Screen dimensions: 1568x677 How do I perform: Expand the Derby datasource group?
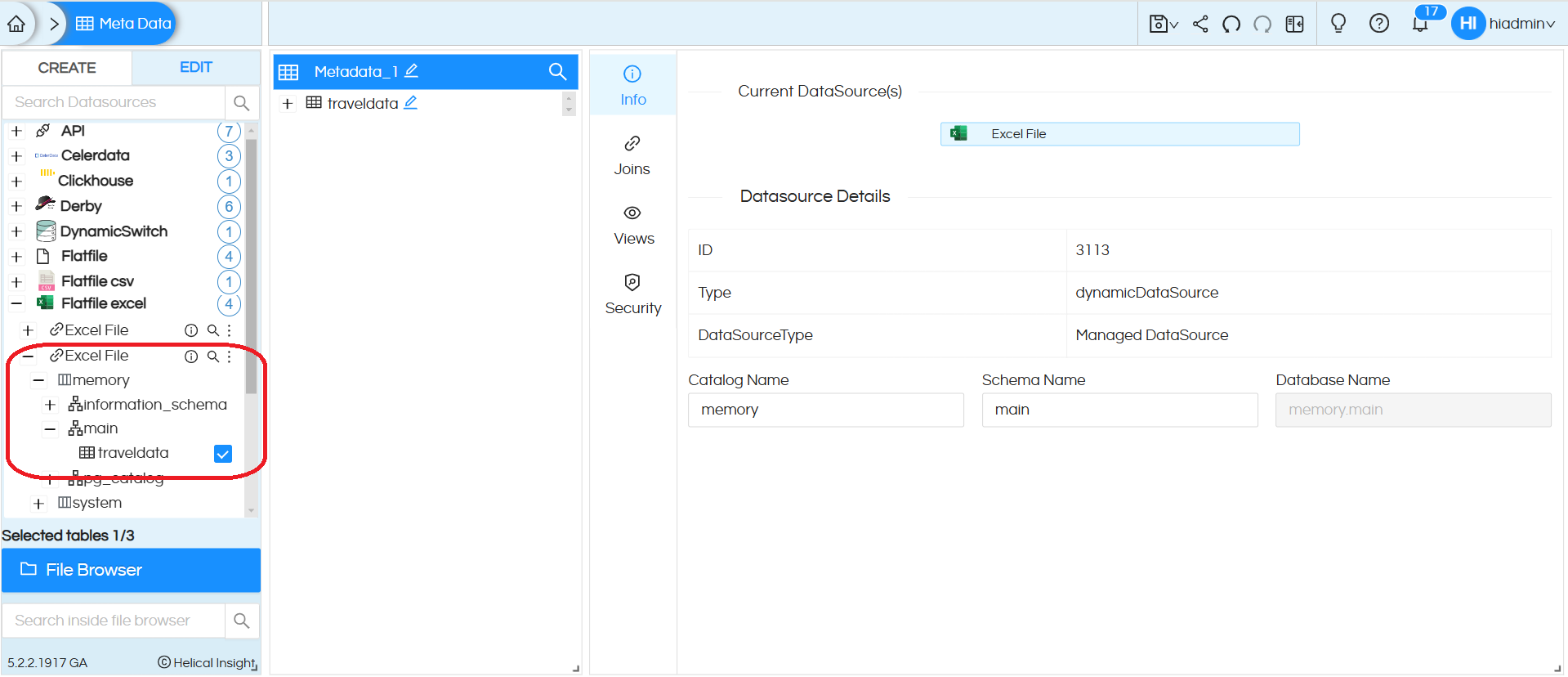tap(16, 206)
